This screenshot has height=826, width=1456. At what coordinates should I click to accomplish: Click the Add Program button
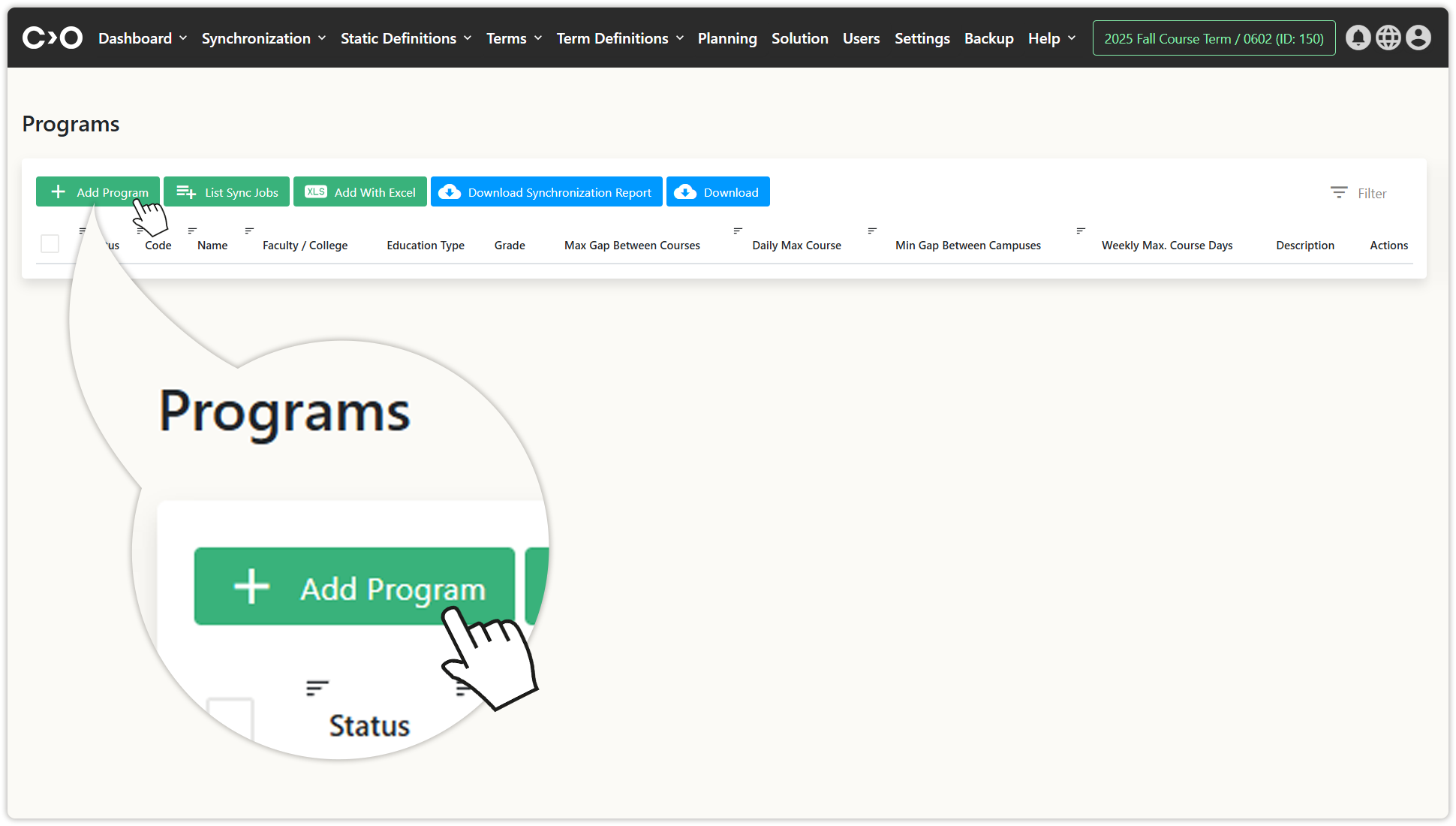pos(98,192)
